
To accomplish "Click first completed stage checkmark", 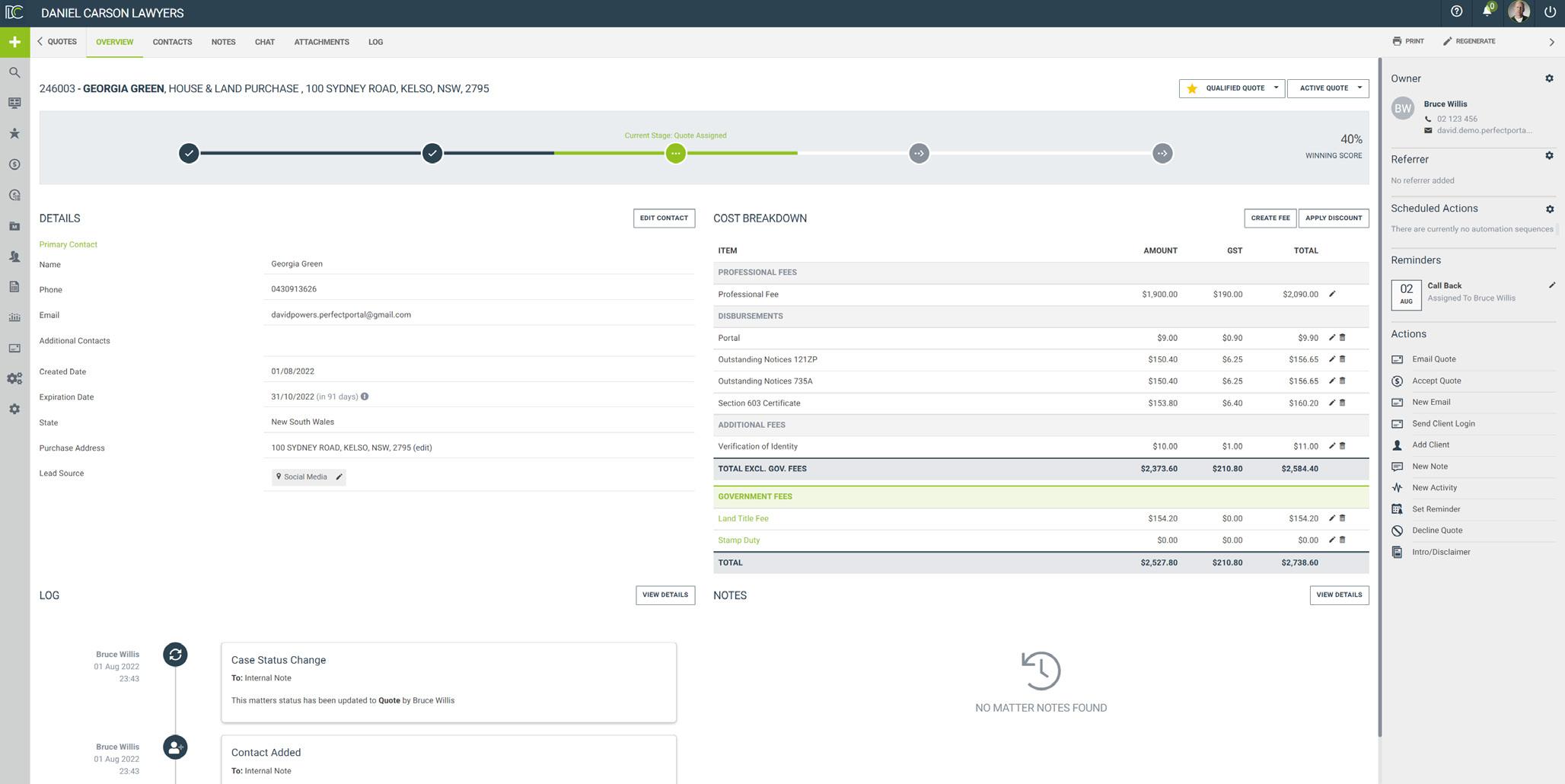I will (x=189, y=154).
